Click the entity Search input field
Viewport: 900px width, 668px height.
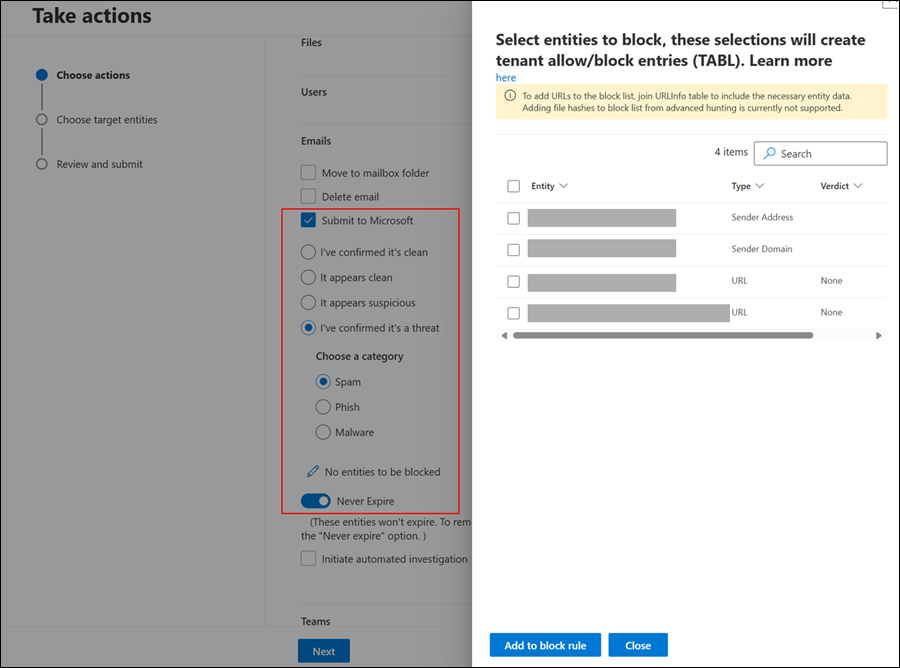click(830, 154)
